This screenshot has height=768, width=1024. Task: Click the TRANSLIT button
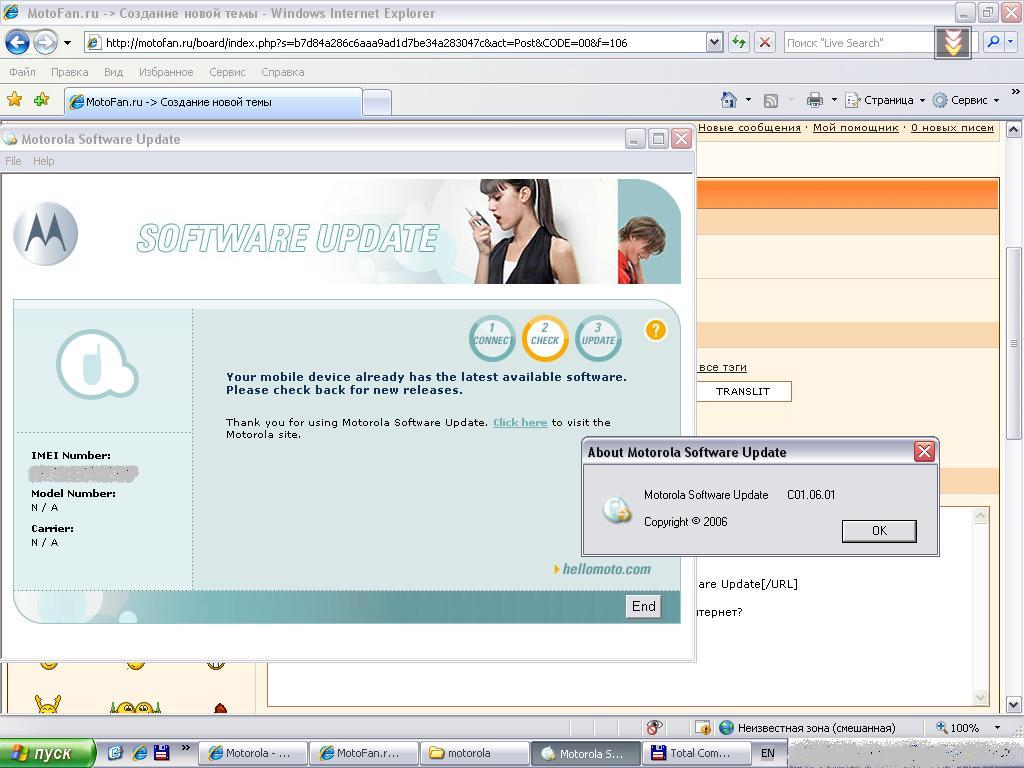point(743,391)
